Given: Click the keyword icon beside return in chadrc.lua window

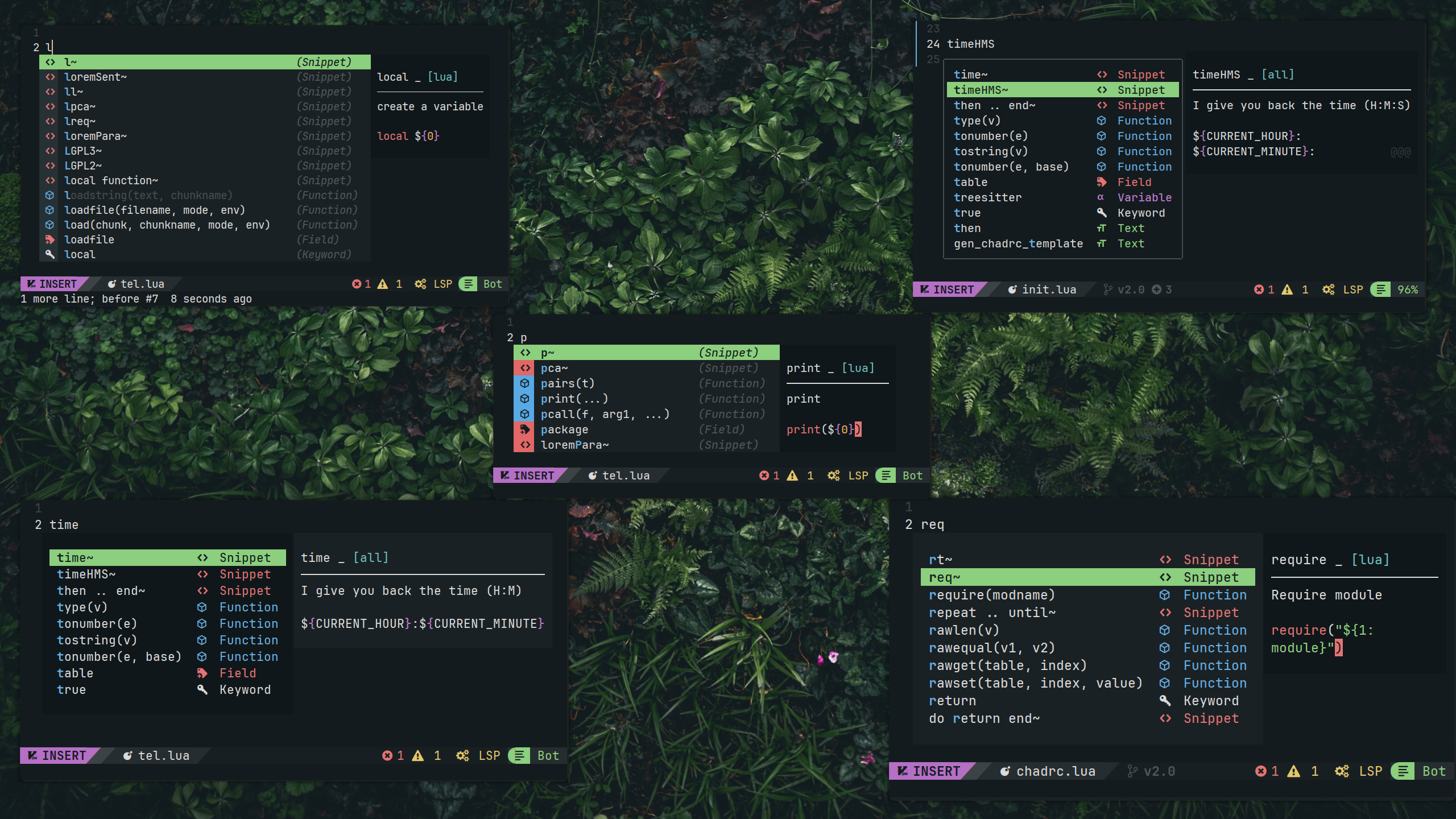Looking at the screenshot, I should click(x=1165, y=701).
